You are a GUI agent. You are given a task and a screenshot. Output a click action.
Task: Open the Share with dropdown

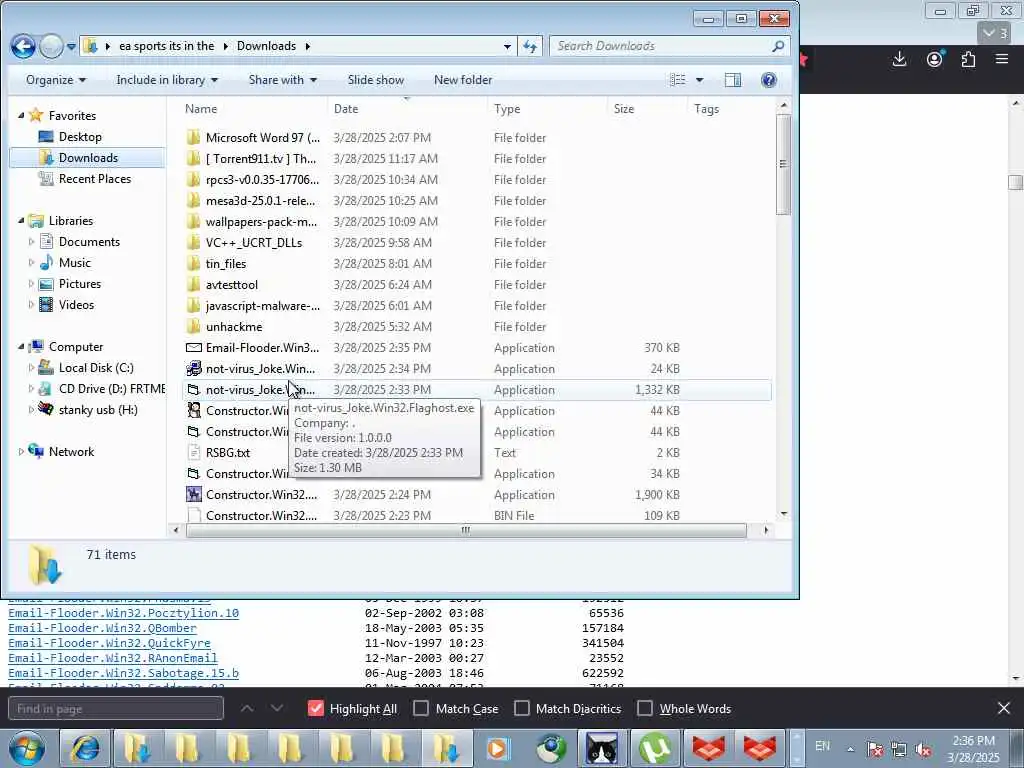[x=282, y=80]
